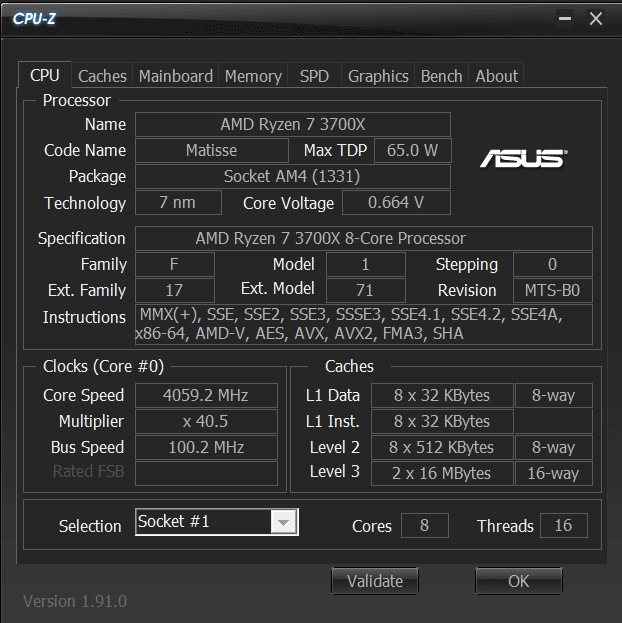Screen dimensions: 622x623
Task: Click the Package value Socket AM4 (1331)
Action: click(x=293, y=176)
